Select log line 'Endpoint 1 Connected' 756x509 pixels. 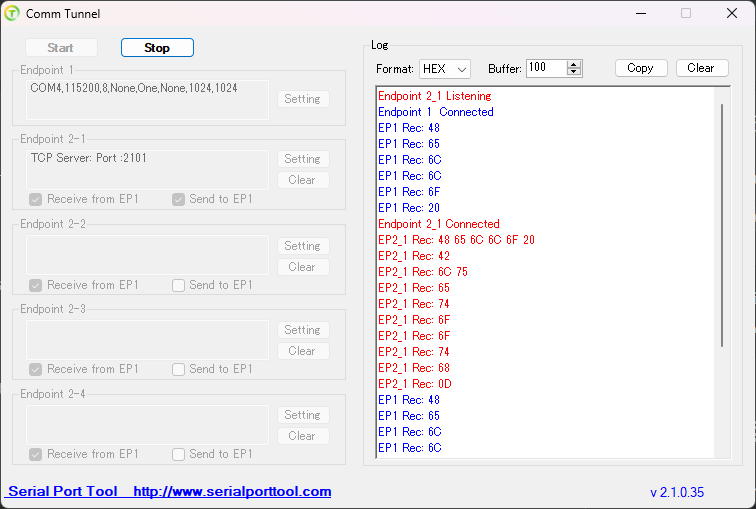[x=435, y=112]
